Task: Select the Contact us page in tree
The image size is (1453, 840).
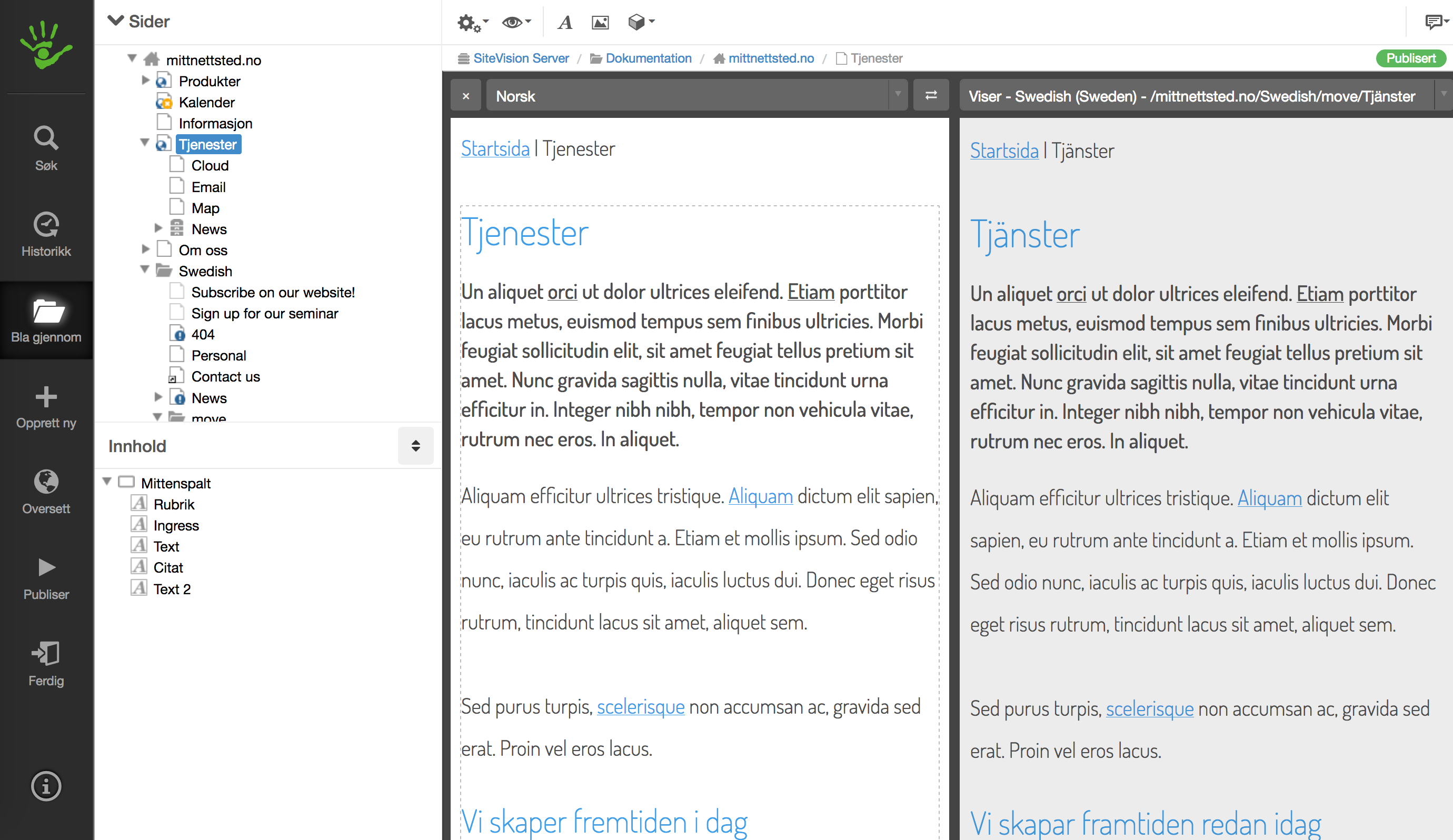Action: pos(225,376)
